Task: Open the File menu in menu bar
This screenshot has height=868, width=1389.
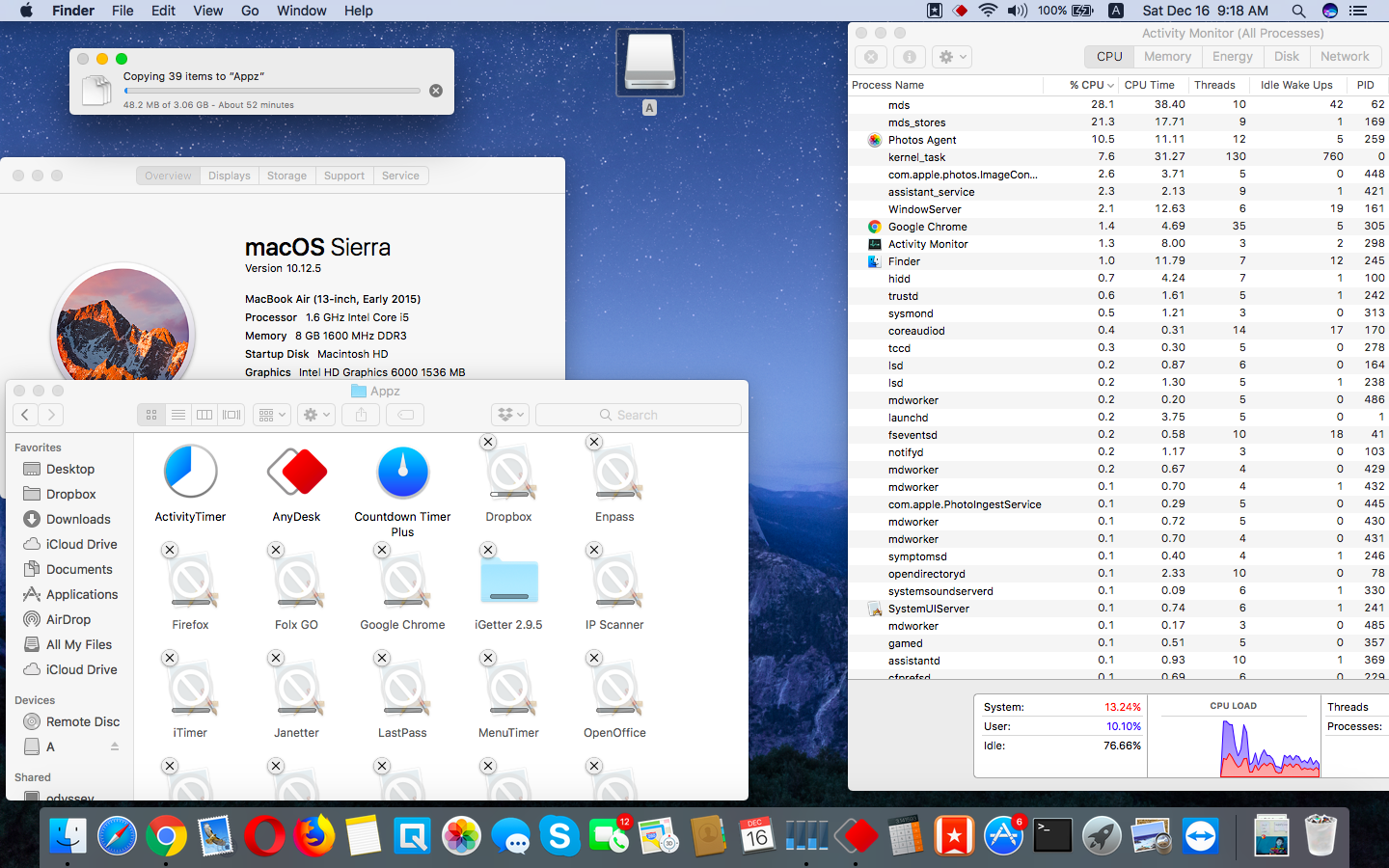Action: pos(123,11)
